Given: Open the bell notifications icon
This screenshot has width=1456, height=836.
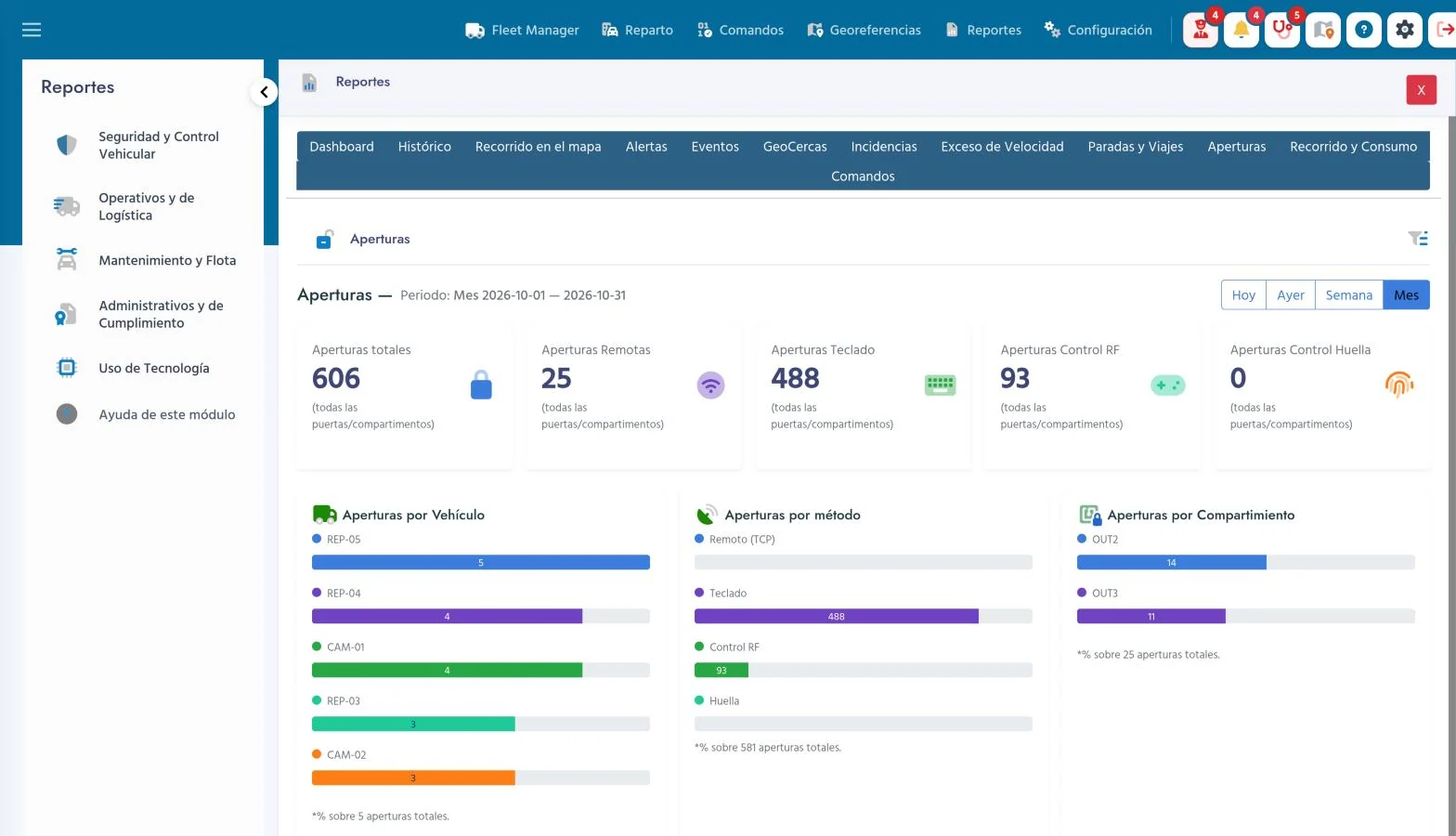Looking at the screenshot, I should coord(1241,30).
